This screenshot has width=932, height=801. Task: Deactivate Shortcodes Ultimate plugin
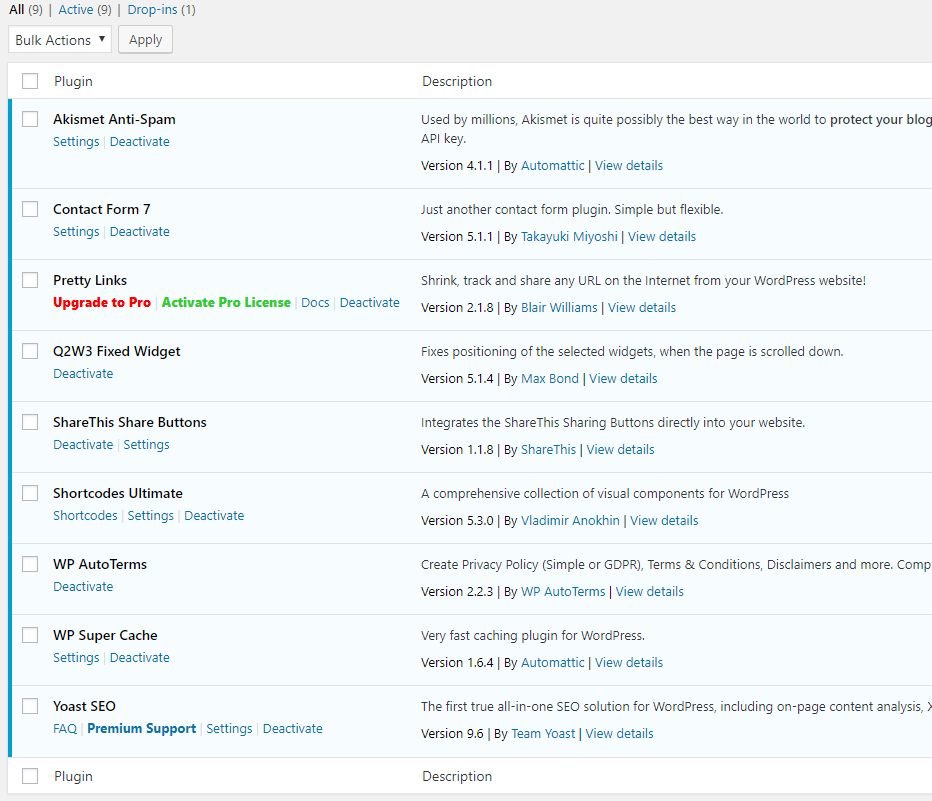click(x=214, y=516)
